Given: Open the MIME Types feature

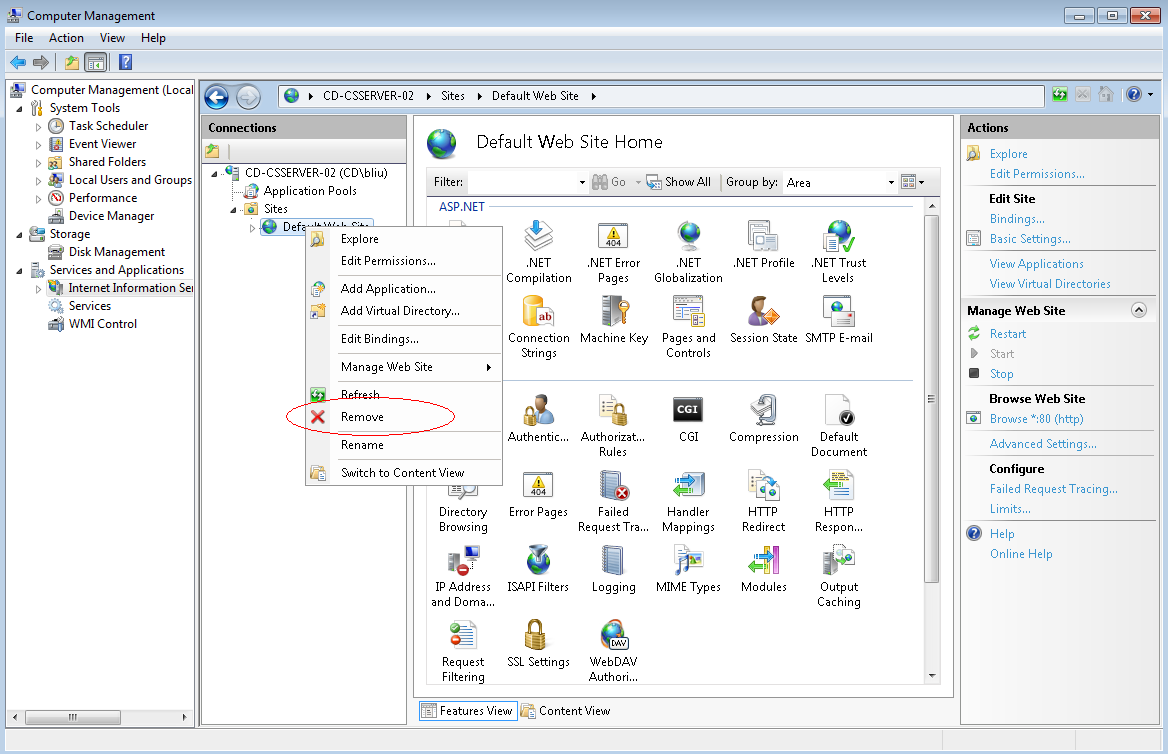Looking at the screenshot, I should point(688,569).
